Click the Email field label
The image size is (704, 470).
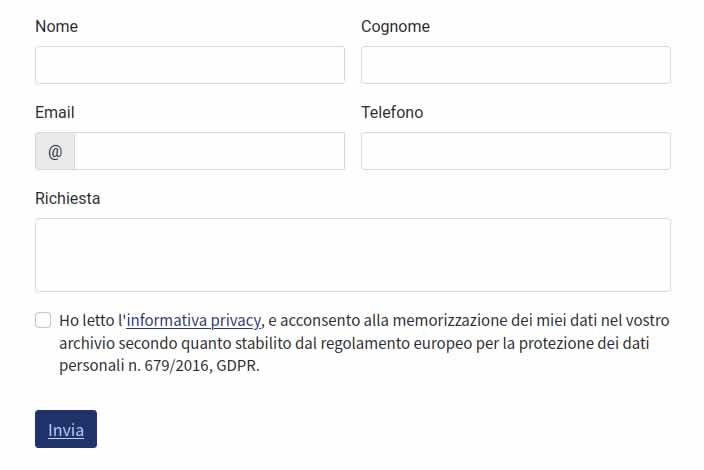click(x=55, y=112)
